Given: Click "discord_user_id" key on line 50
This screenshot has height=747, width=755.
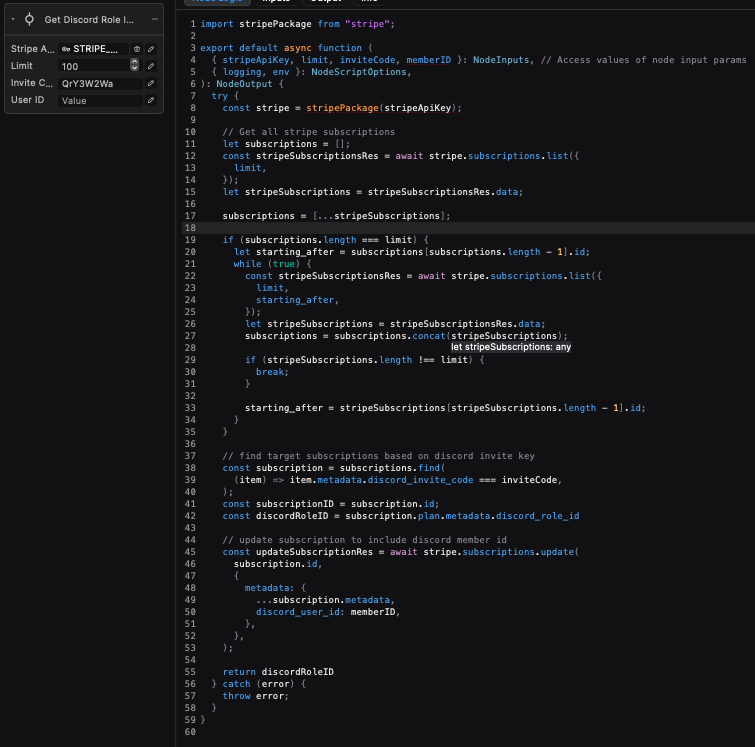Looking at the screenshot, I should (x=298, y=612).
